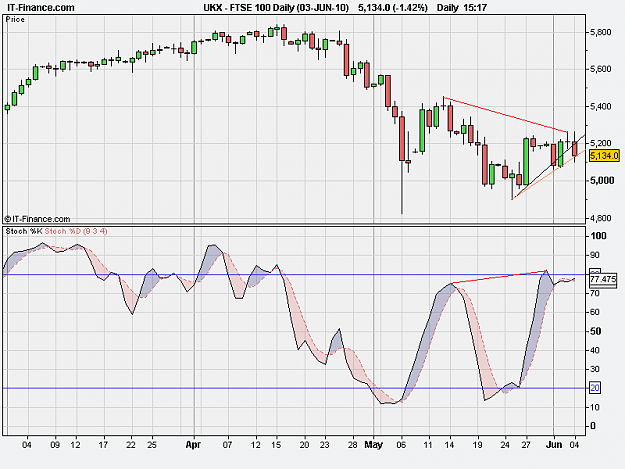Click the 22 date label on the time axis
The height and width of the screenshot is (469, 625).
tap(131, 445)
